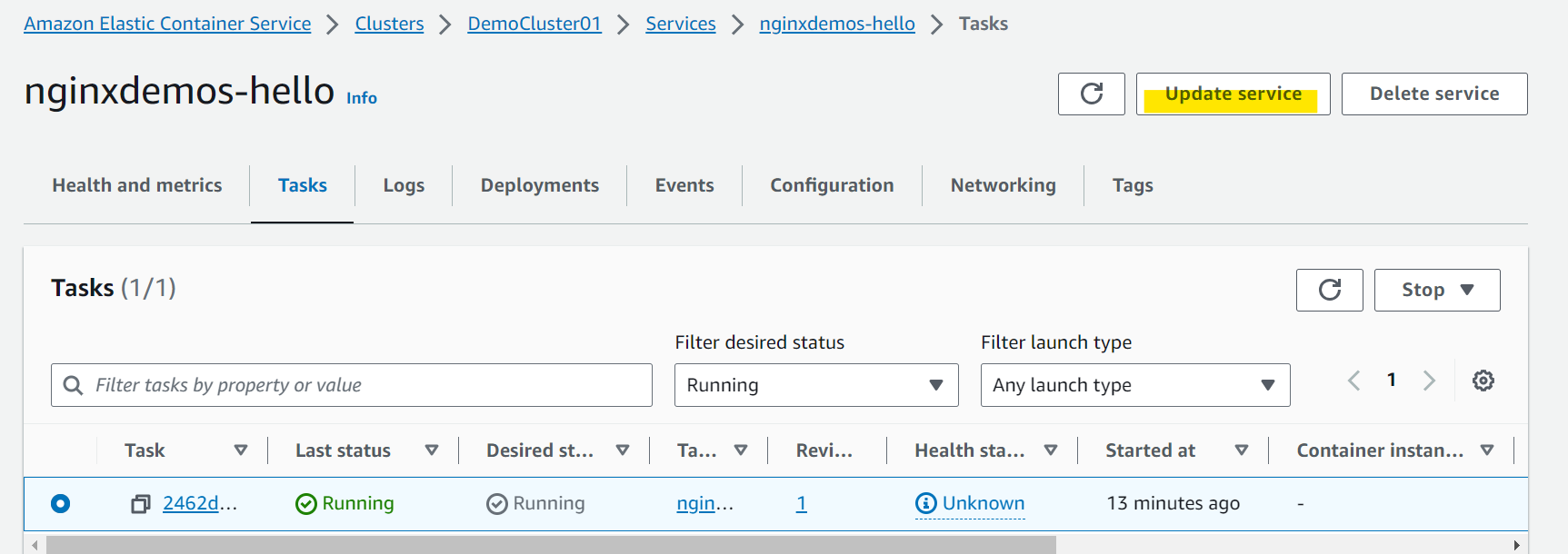This screenshot has width=1568, height=554.
Task: Click scrollbar right arrow
Action: 1516,545
